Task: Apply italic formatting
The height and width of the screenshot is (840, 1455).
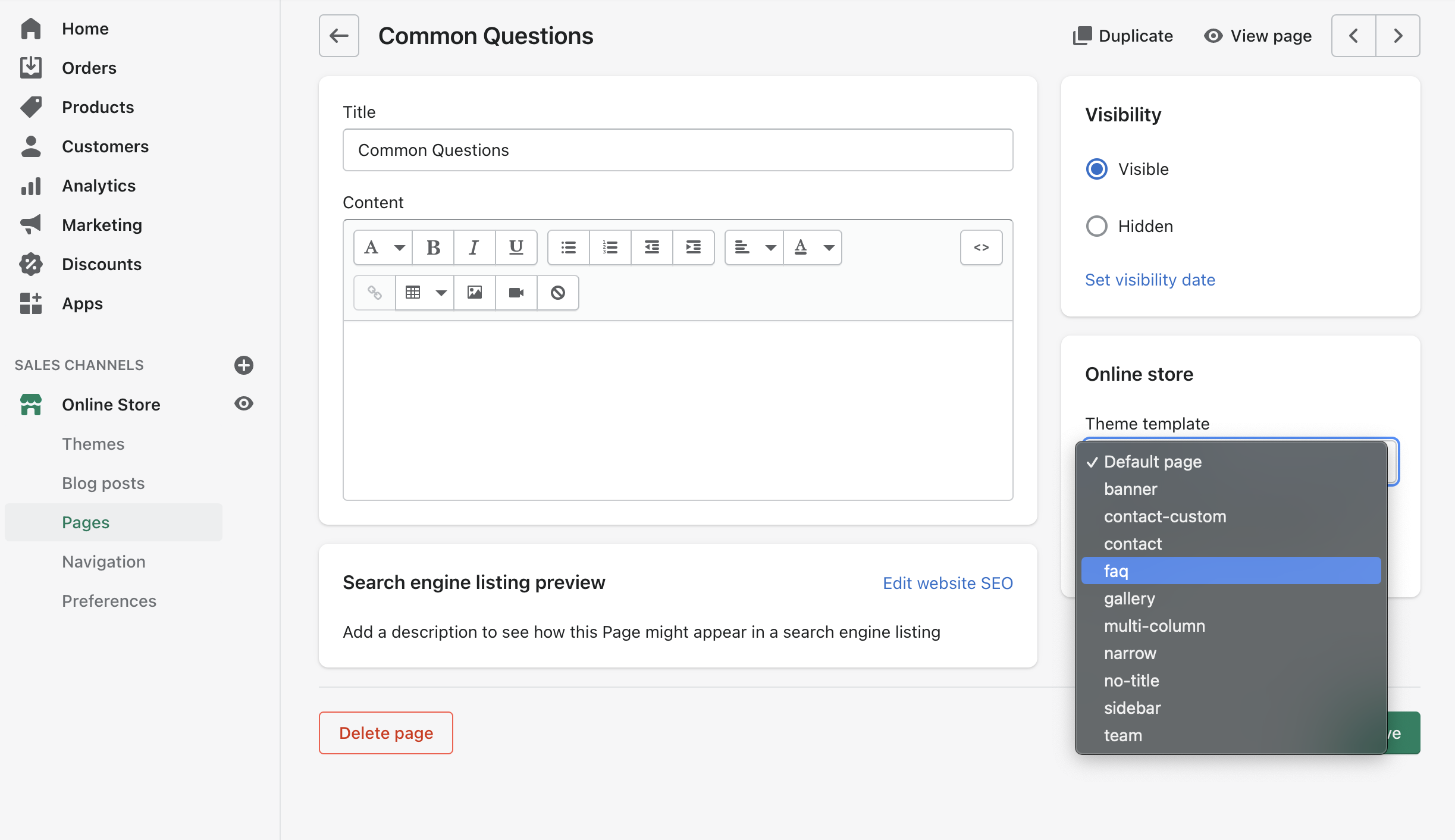Action: [474, 247]
